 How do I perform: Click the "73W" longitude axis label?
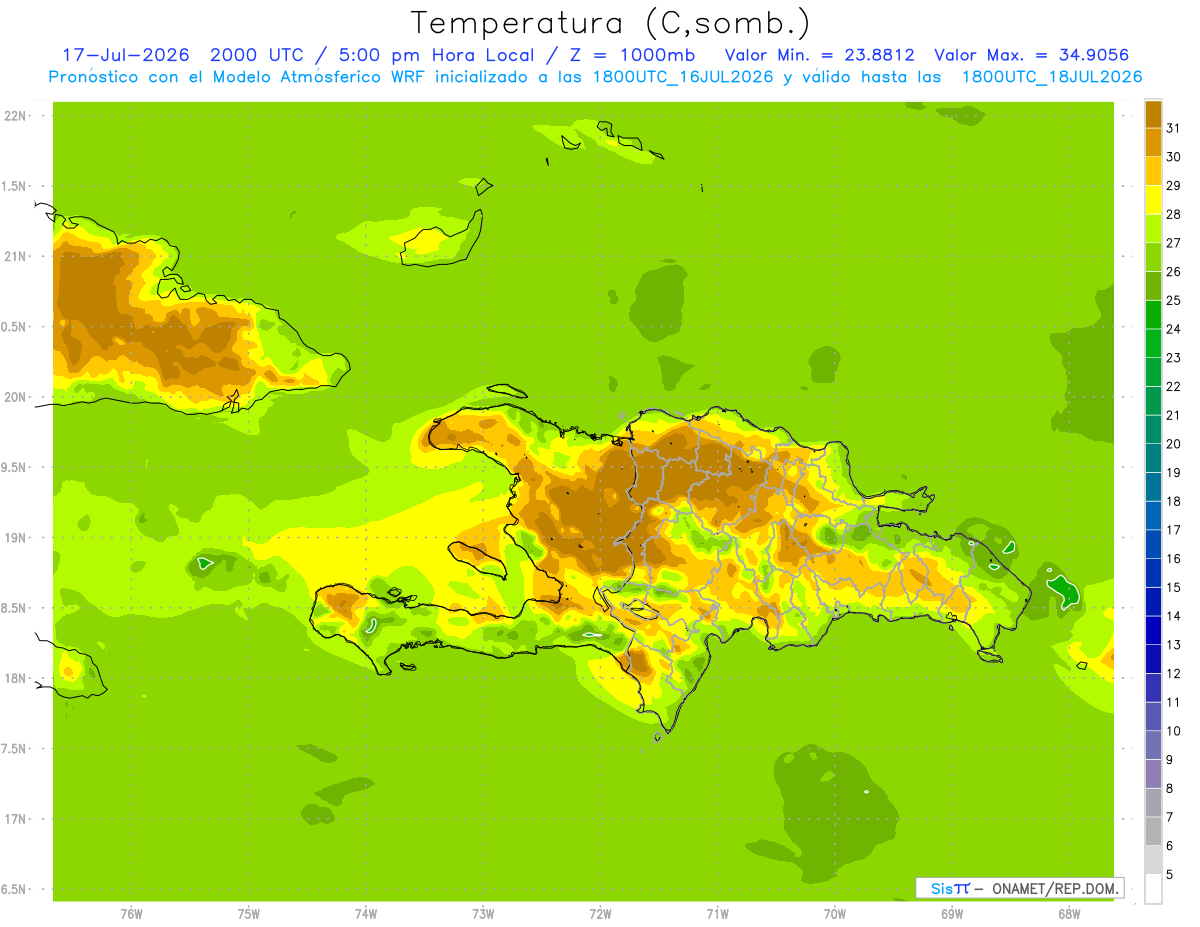483,914
